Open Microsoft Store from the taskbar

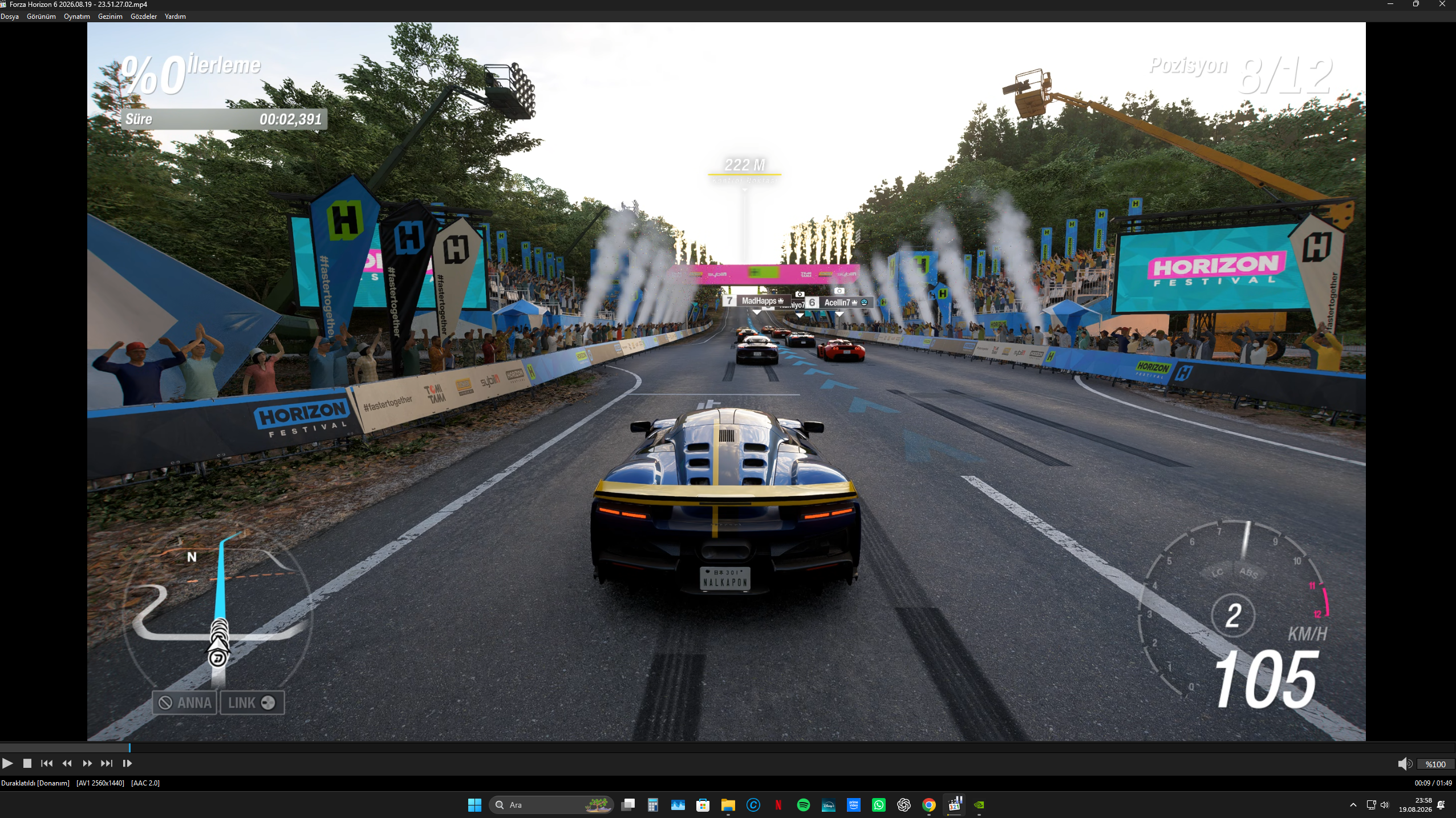click(x=703, y=805)
